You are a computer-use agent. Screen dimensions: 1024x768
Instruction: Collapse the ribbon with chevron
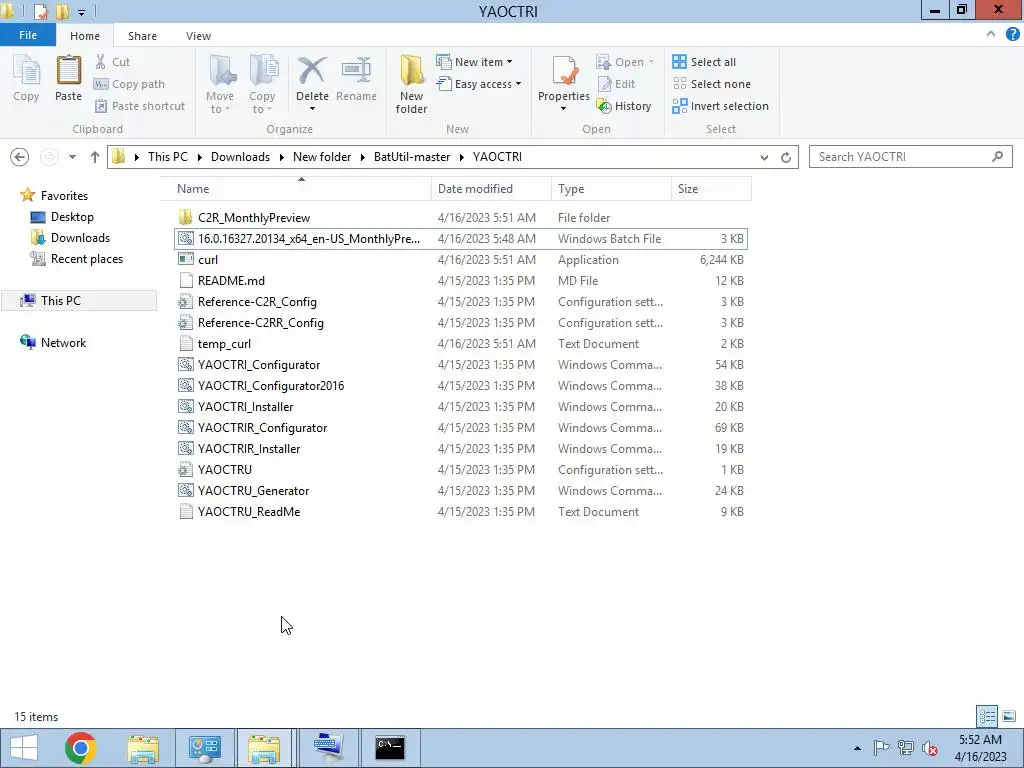point(991,35)
